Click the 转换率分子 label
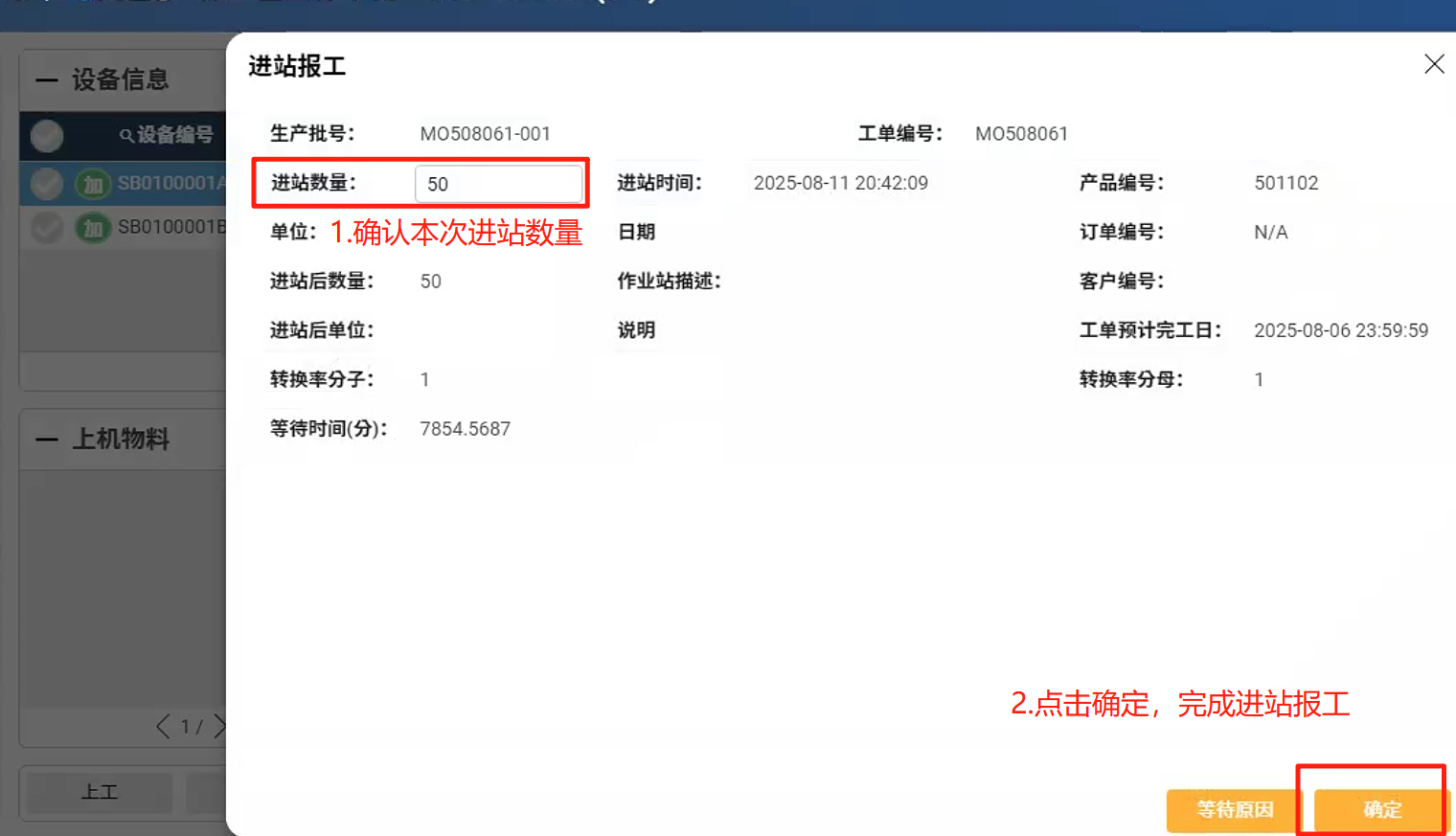Image resolution: width=1456 pixels, height=836 pixels. point(322,379)
